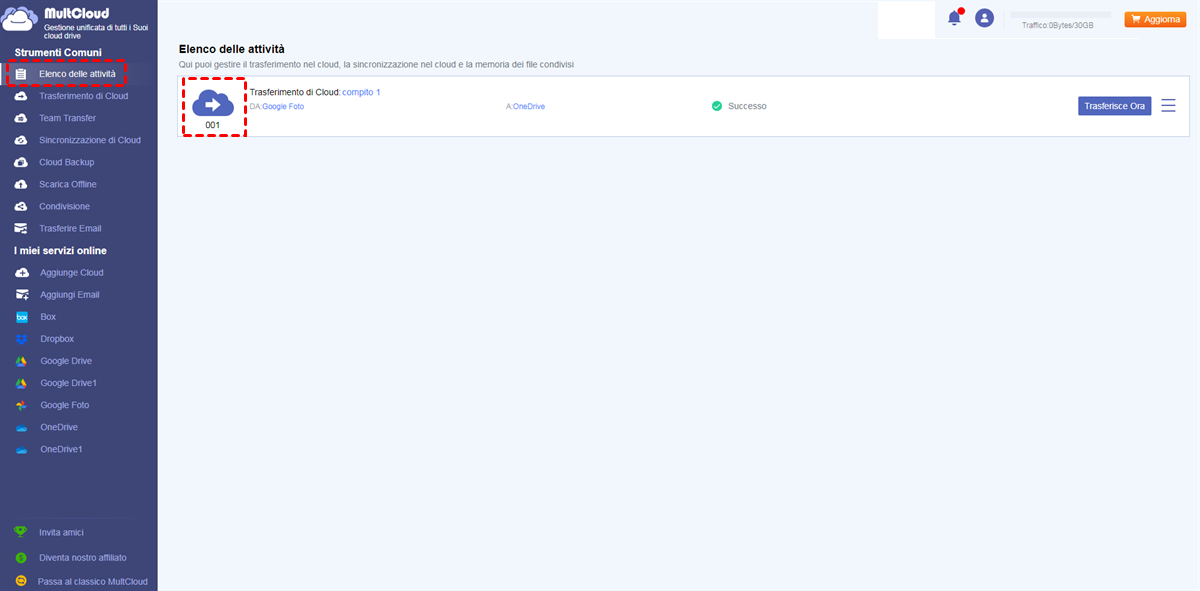Click the Team Transfer cloud icon
This screenshot has height=591, width=1200.
tap(21, 118)
